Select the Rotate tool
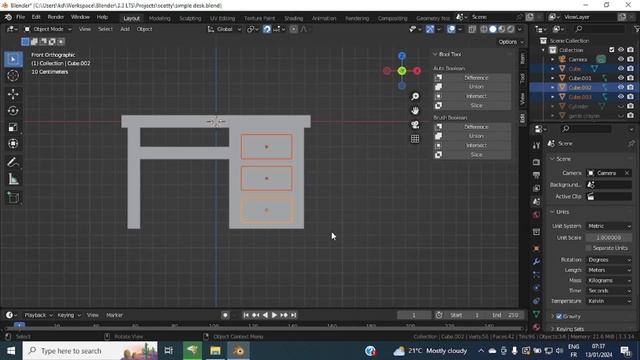This screenshot has width=640, height=360. (x=13, y=111)
